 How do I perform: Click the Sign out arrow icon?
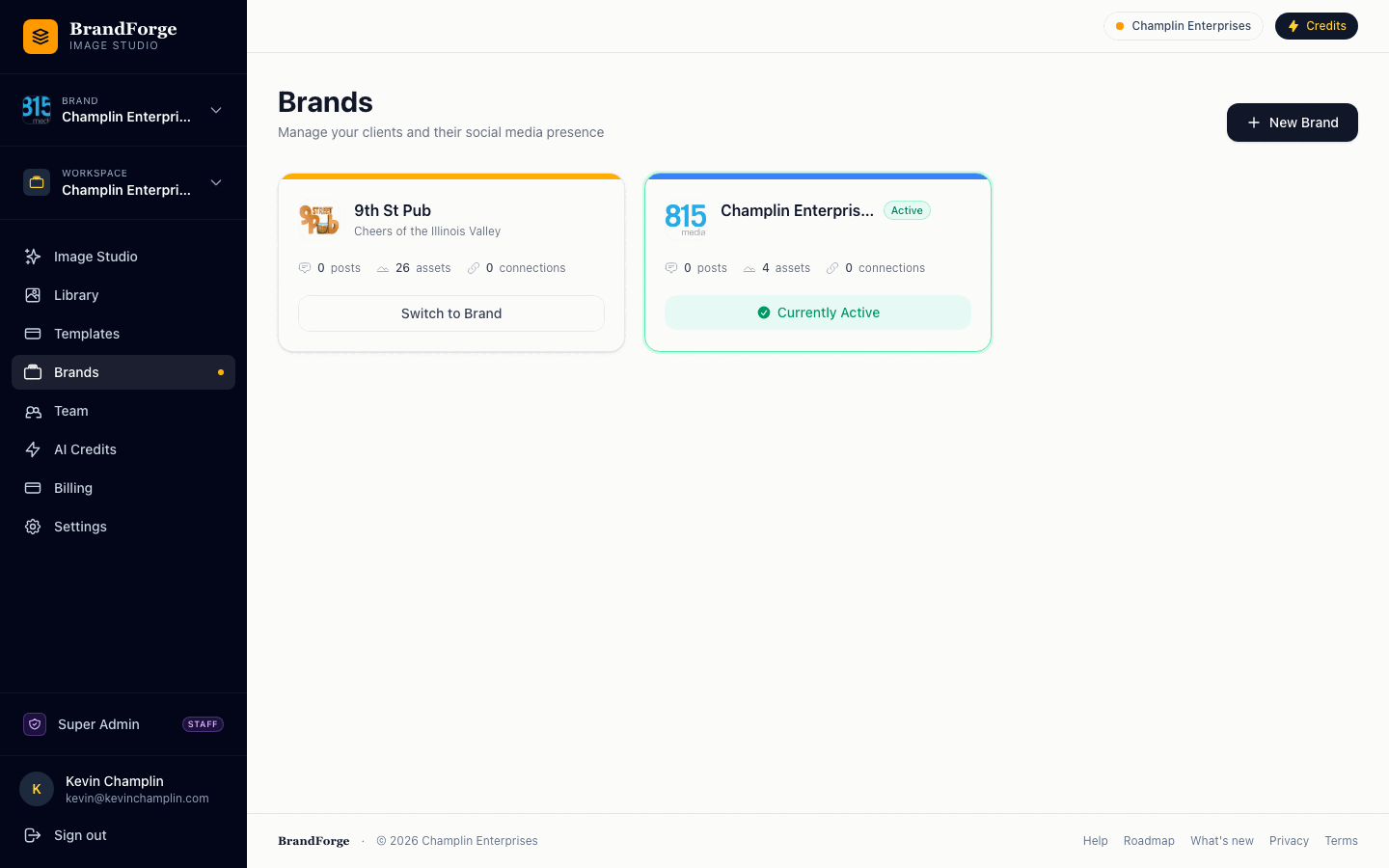click(33, 835)
